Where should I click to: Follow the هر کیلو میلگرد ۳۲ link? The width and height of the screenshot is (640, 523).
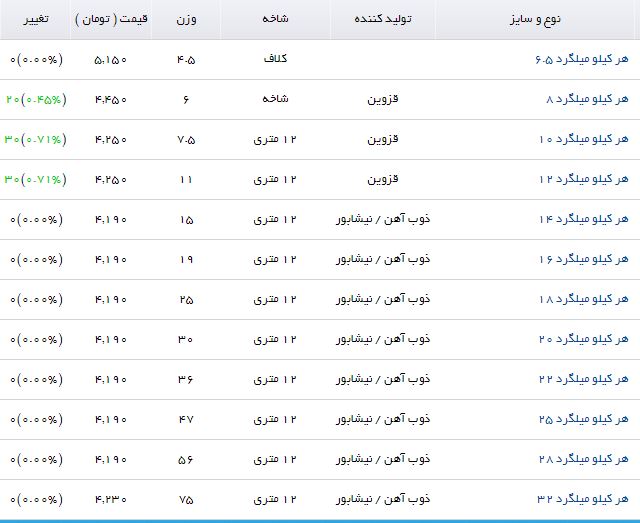click(583, 499)
